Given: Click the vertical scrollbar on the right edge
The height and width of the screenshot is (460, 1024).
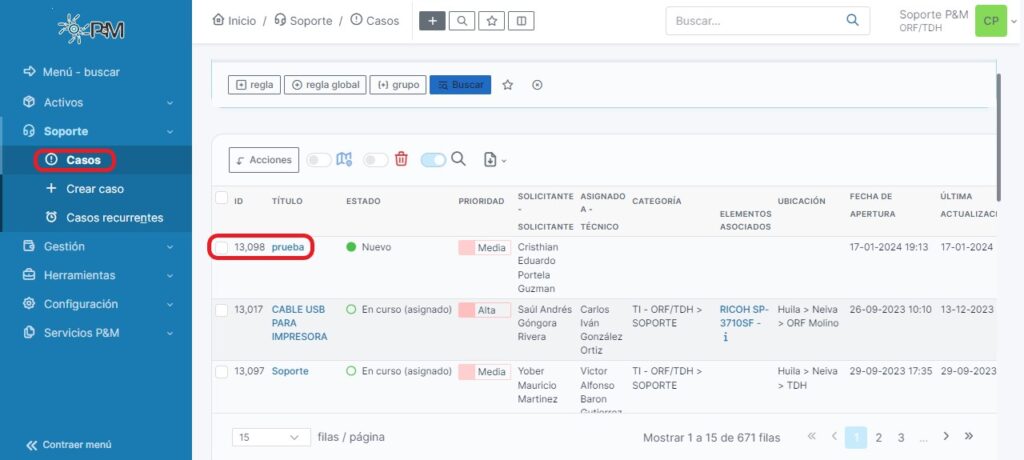Looking at the screenshot, I should (998, 110).
